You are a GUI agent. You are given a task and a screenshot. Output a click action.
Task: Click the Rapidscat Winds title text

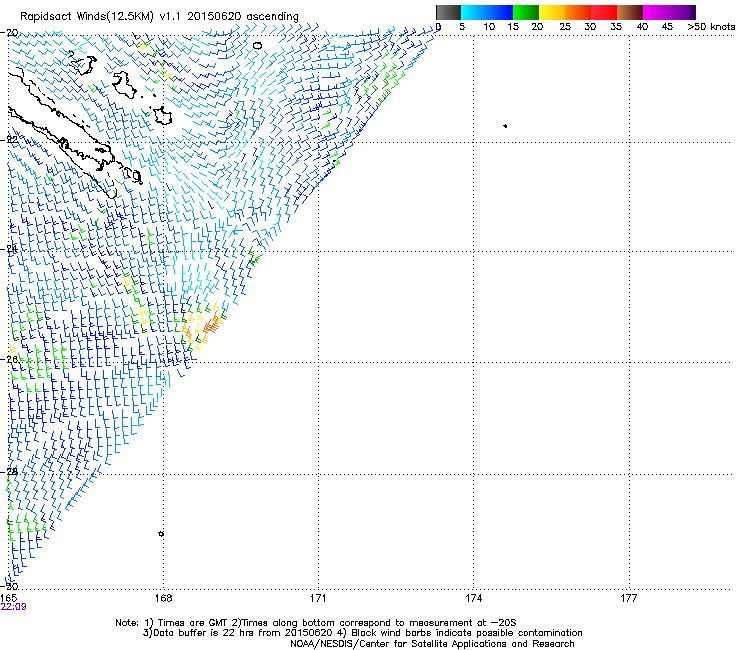(x=159, y=17)
